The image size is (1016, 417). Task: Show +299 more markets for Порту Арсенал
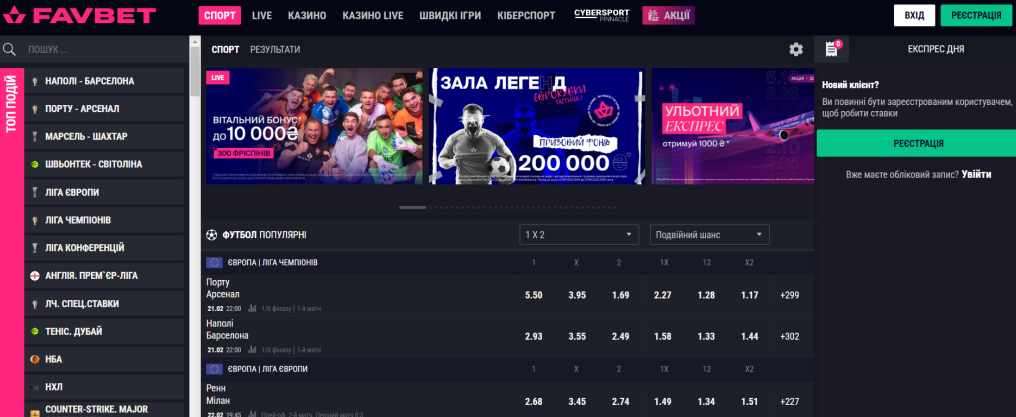pos(790,295)
